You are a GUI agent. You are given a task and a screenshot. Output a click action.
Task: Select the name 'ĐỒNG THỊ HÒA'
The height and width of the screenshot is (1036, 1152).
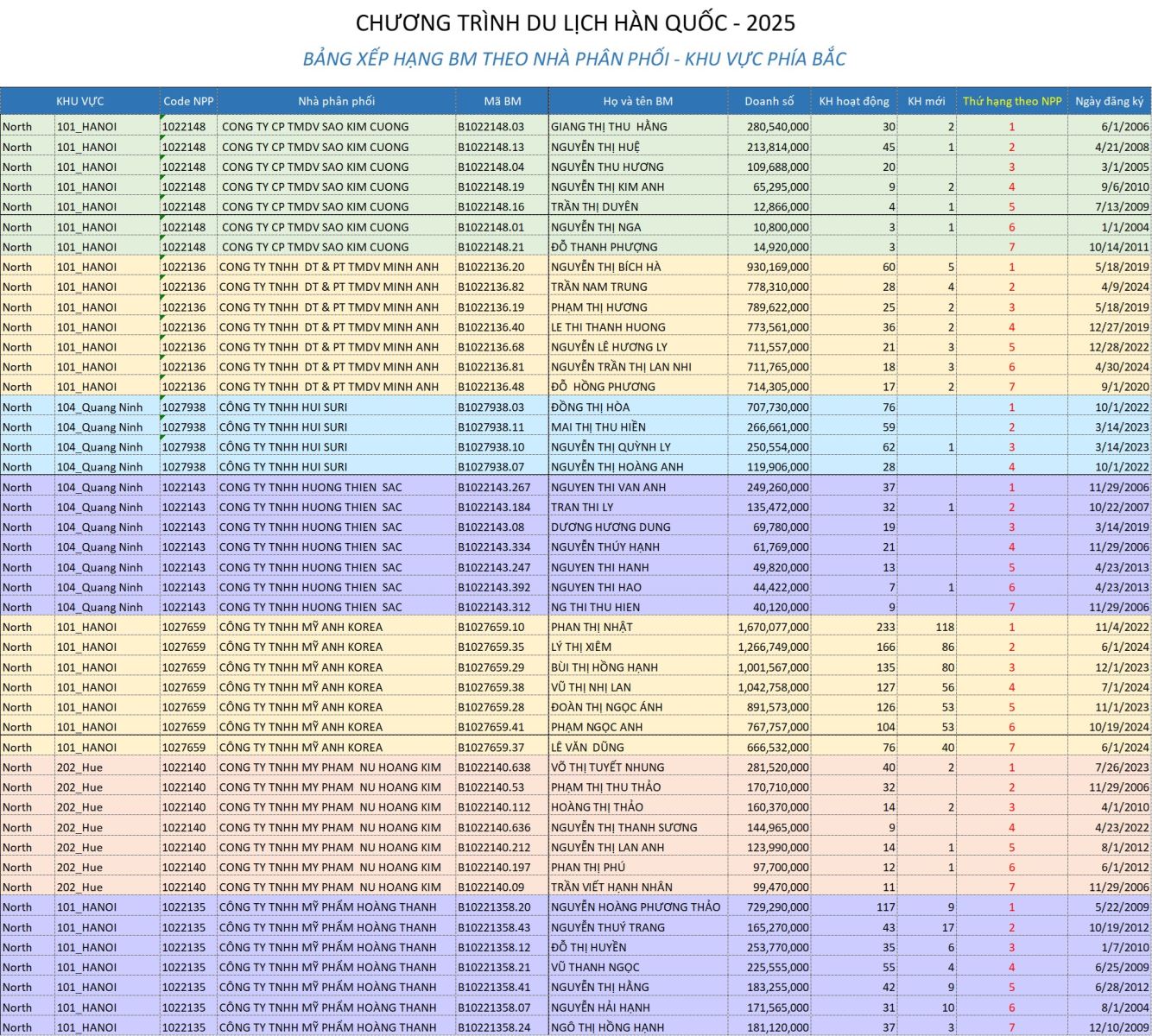(x=590, y=407)
